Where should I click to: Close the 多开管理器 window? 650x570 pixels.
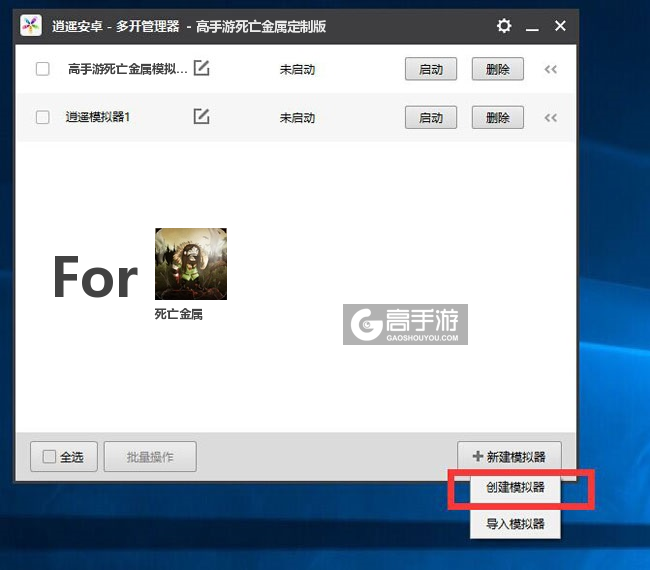click(x=560, y=26)
